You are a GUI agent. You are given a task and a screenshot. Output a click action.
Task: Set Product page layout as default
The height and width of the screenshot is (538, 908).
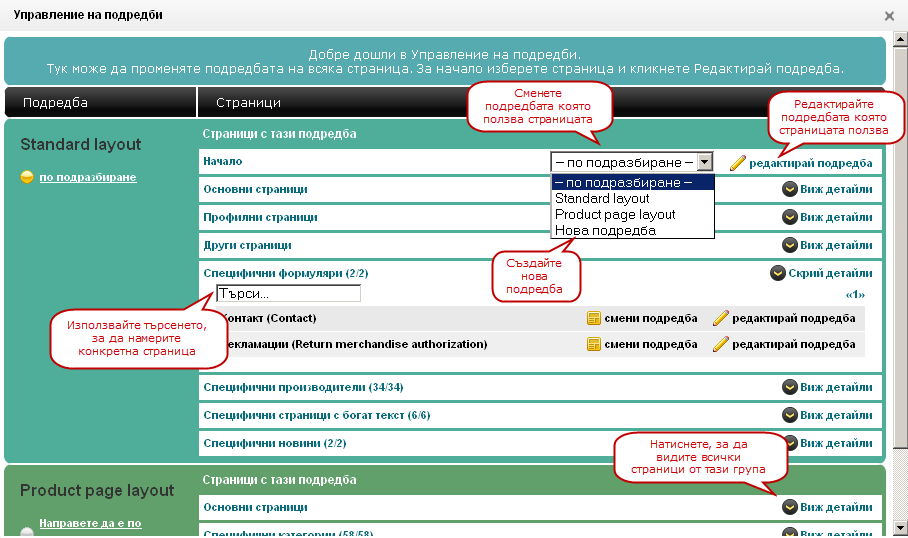tap(89, 523)
